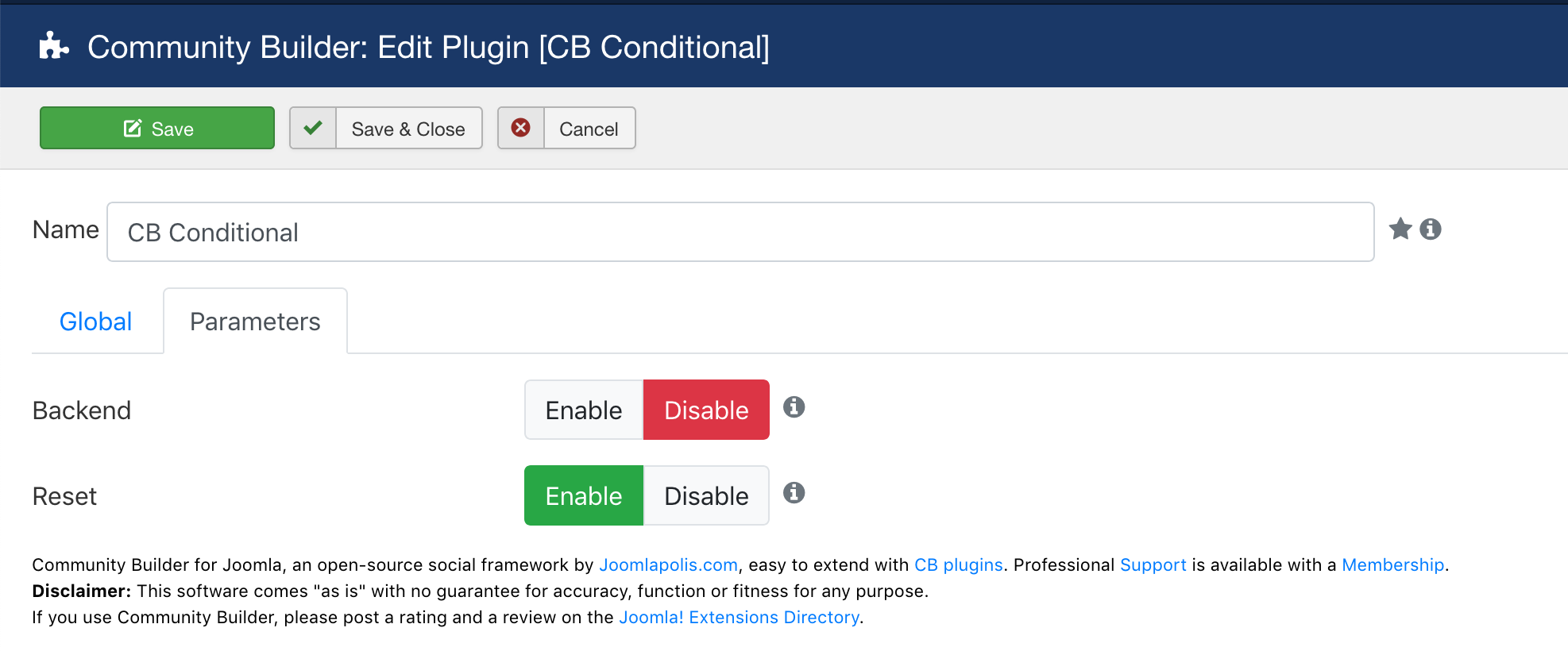
Task: Click the red X icon beside Cancel
Action: [521, 128]
